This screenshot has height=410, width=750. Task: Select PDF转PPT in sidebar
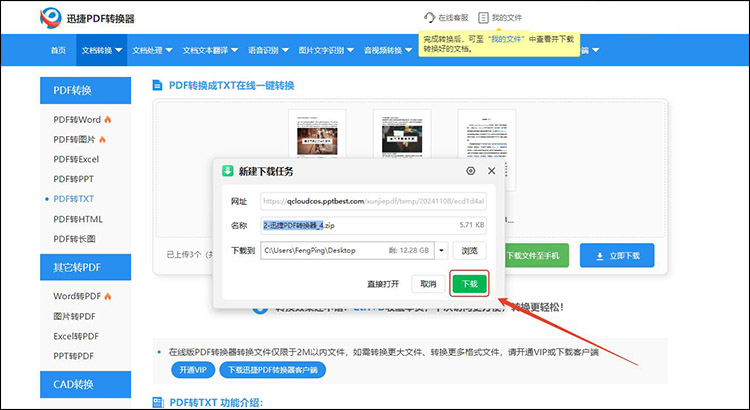coord(73,179)
